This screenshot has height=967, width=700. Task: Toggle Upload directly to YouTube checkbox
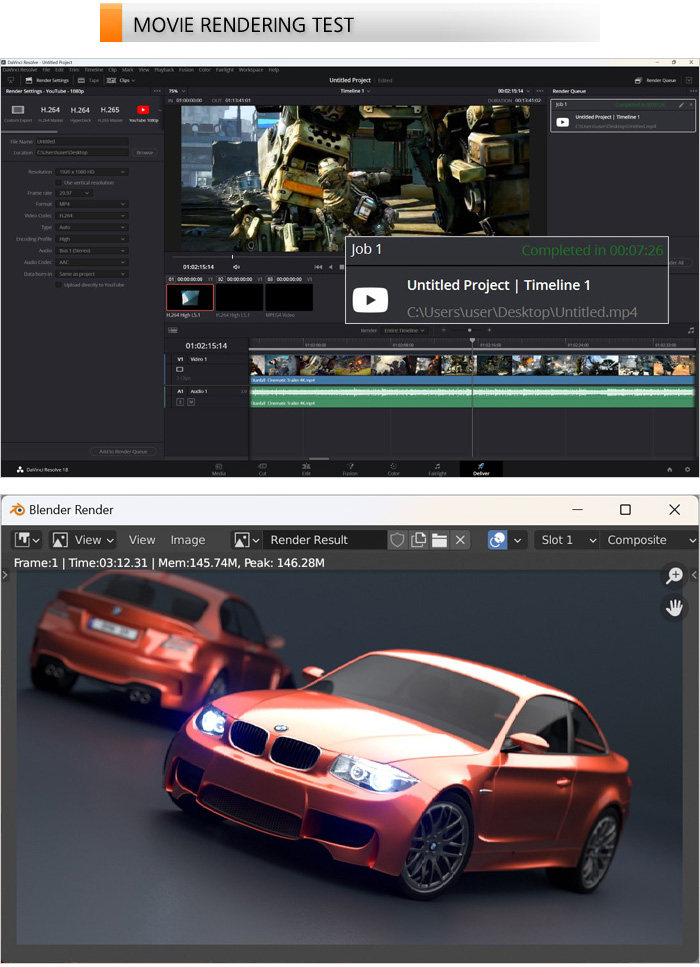(x=59, y=285)
